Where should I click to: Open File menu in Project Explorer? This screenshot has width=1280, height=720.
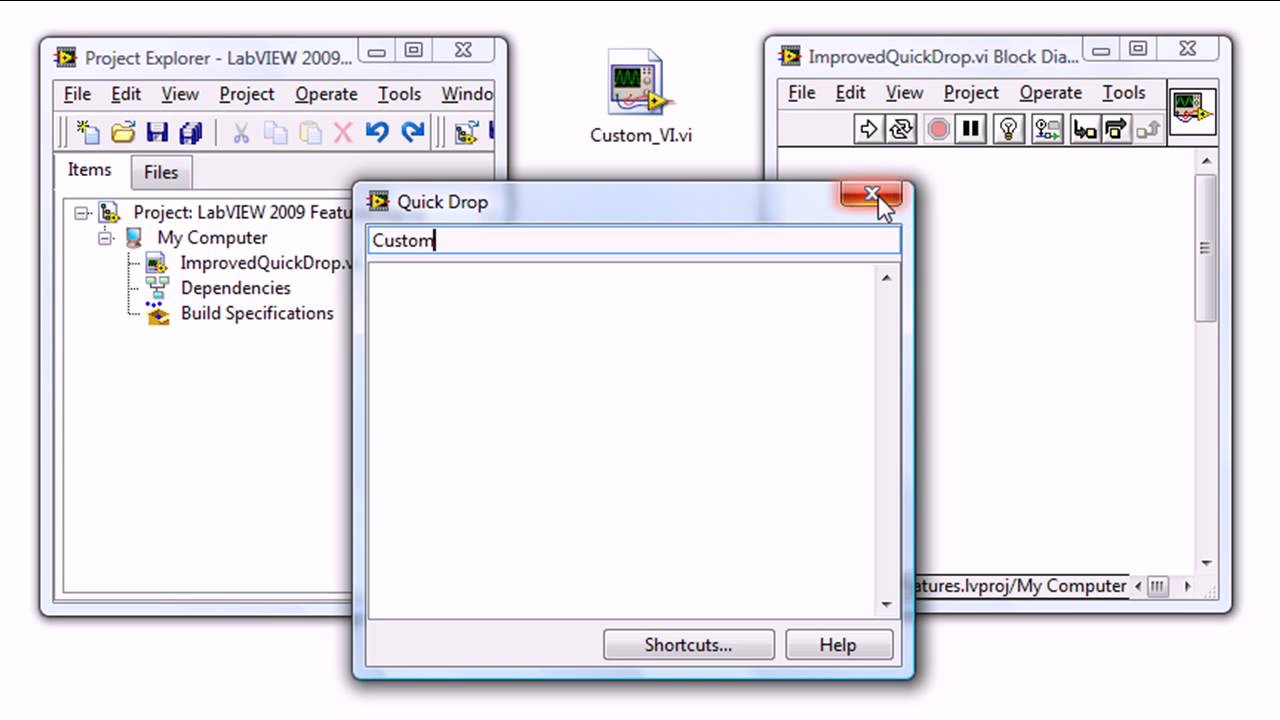click(77, 94)
